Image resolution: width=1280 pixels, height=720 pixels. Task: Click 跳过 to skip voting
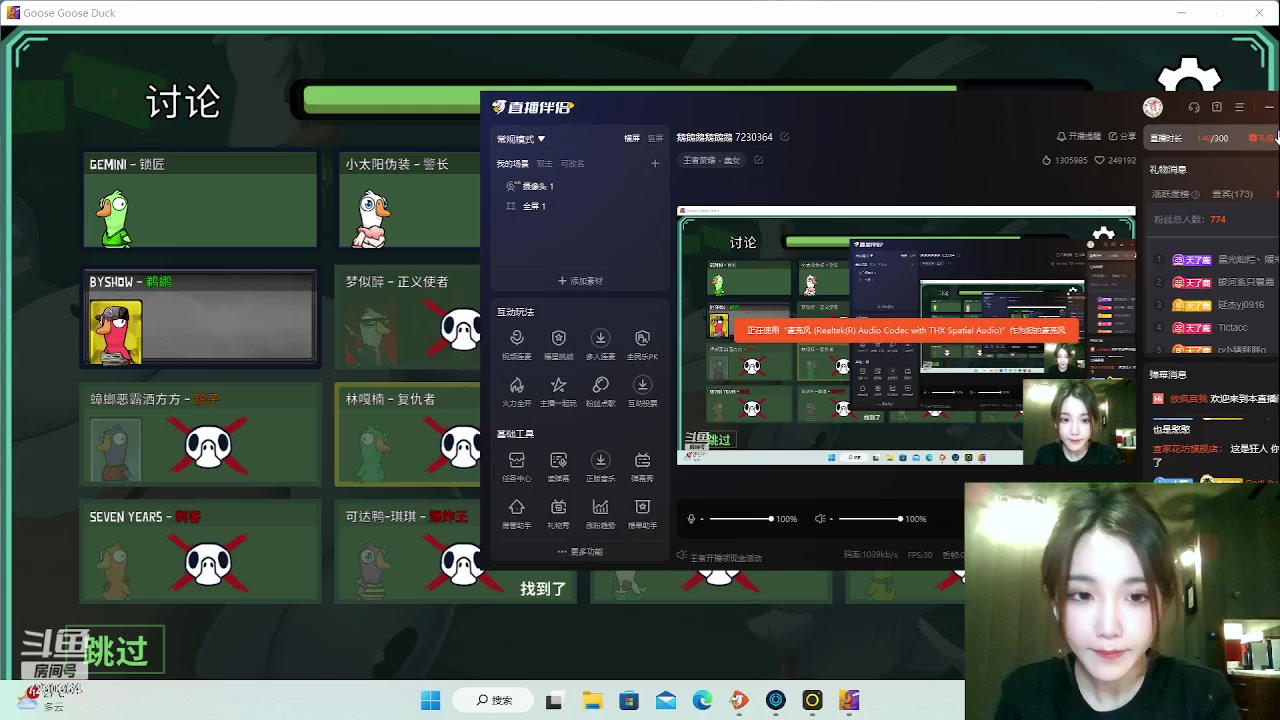click(x=116, y=651)
